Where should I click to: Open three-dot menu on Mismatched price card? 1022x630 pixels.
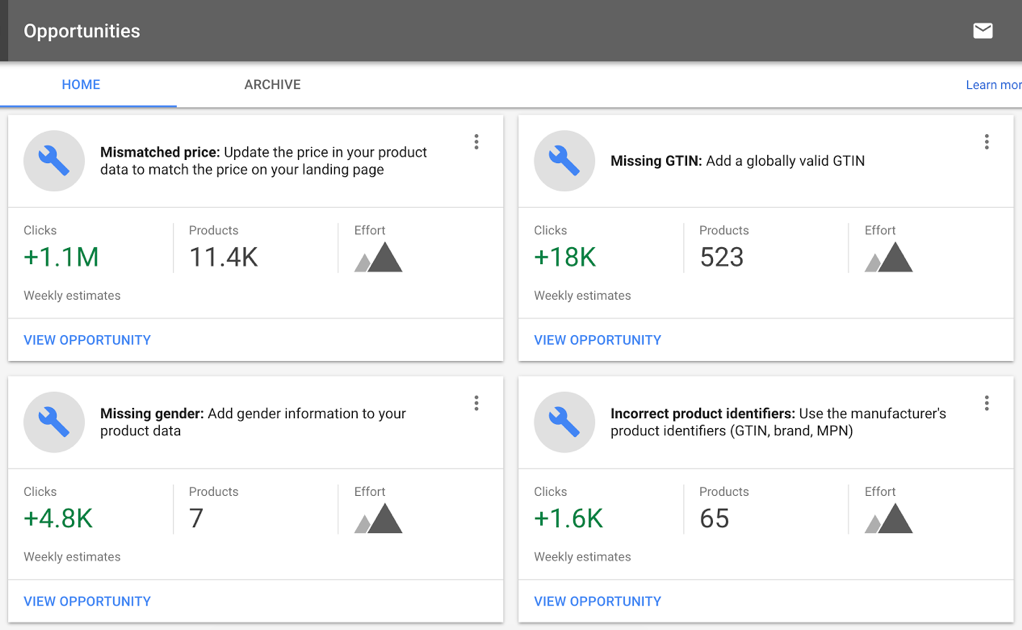[476, 142]
